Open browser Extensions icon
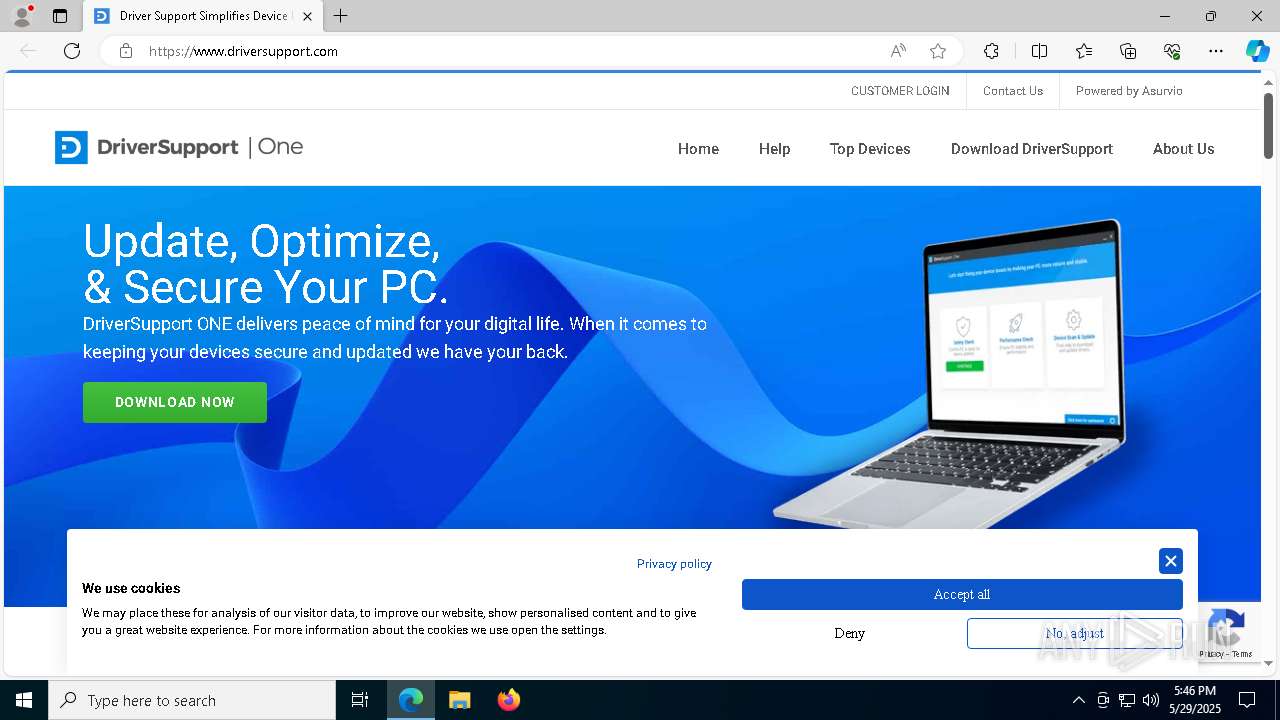The height and width of the screenshot is (720, 1280). click(x=991, y=51)
